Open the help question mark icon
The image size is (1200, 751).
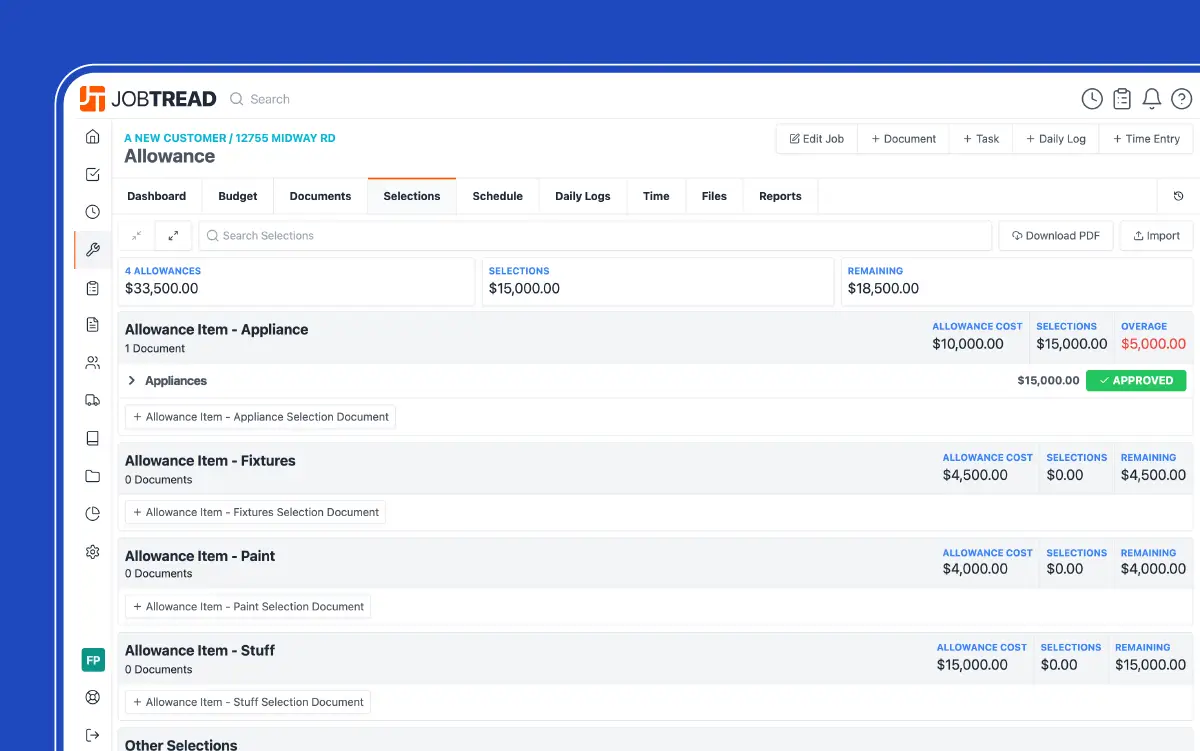point(1181,98)
